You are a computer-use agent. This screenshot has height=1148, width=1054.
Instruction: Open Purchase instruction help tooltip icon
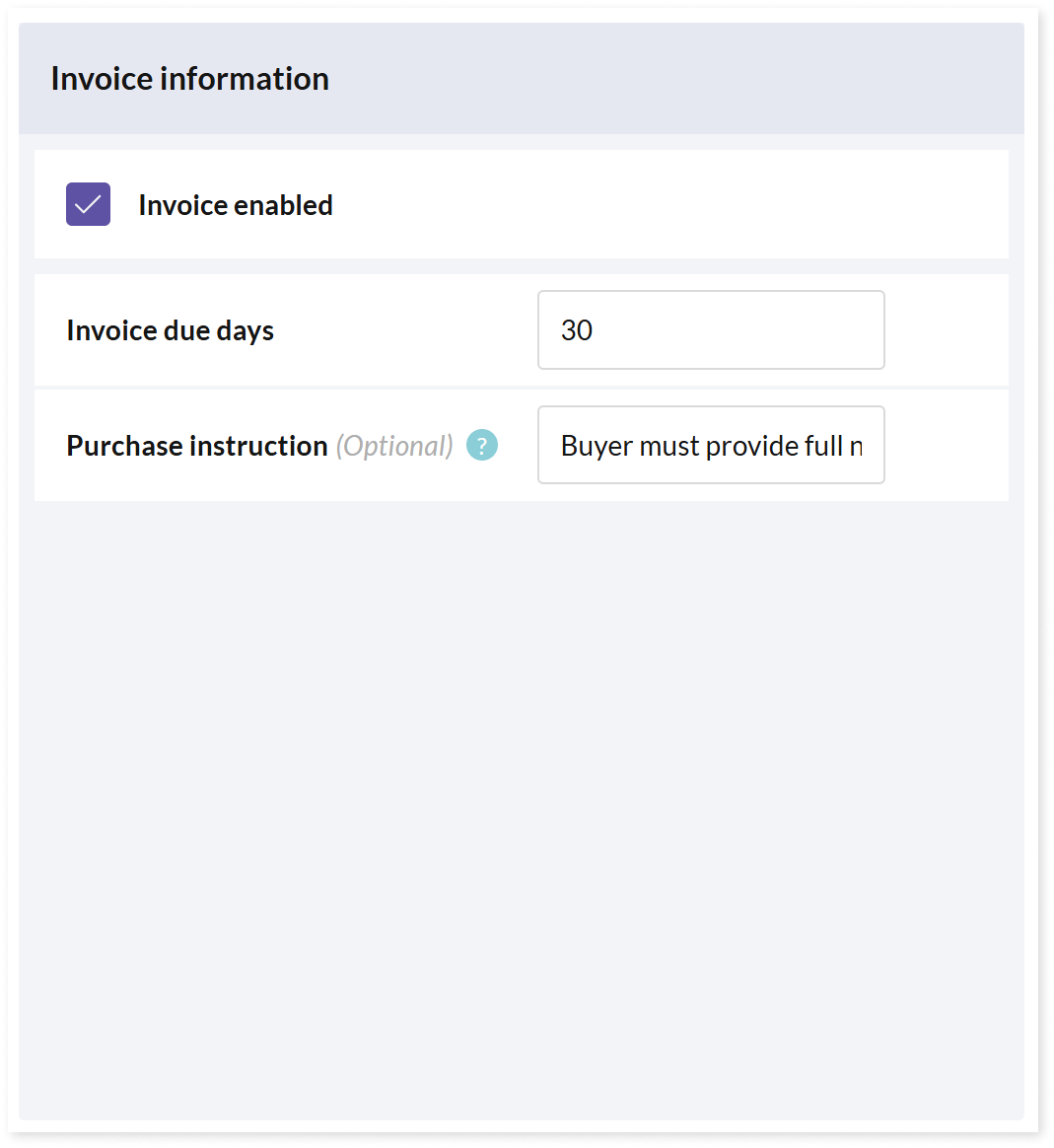(481, 445)
